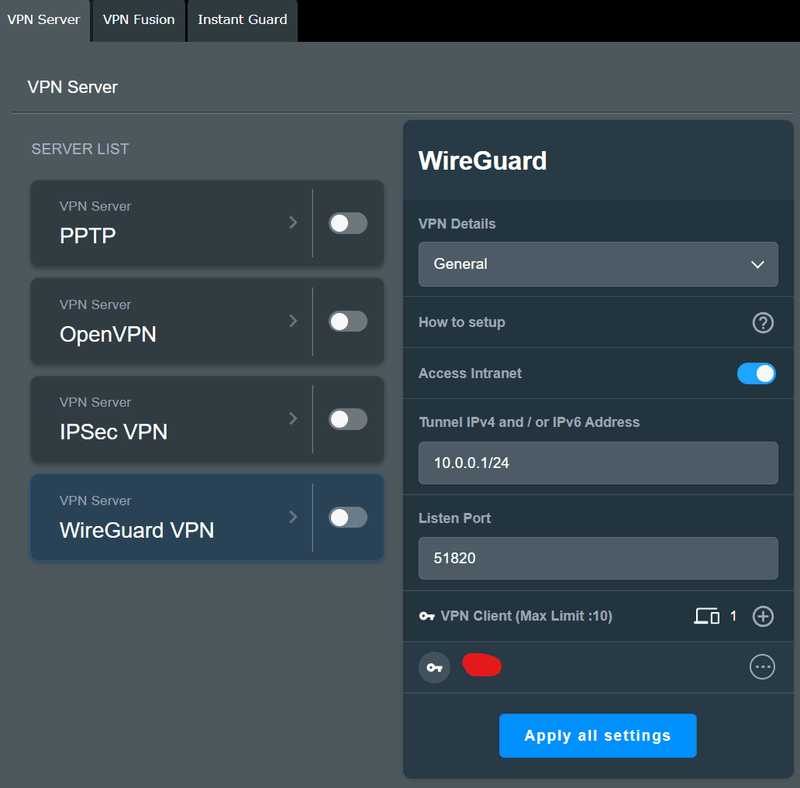Turn on the IPSec VPN server toggle
Image resolution: width=800 pixels, height=788 pixels.
click(x=348, y=419)
